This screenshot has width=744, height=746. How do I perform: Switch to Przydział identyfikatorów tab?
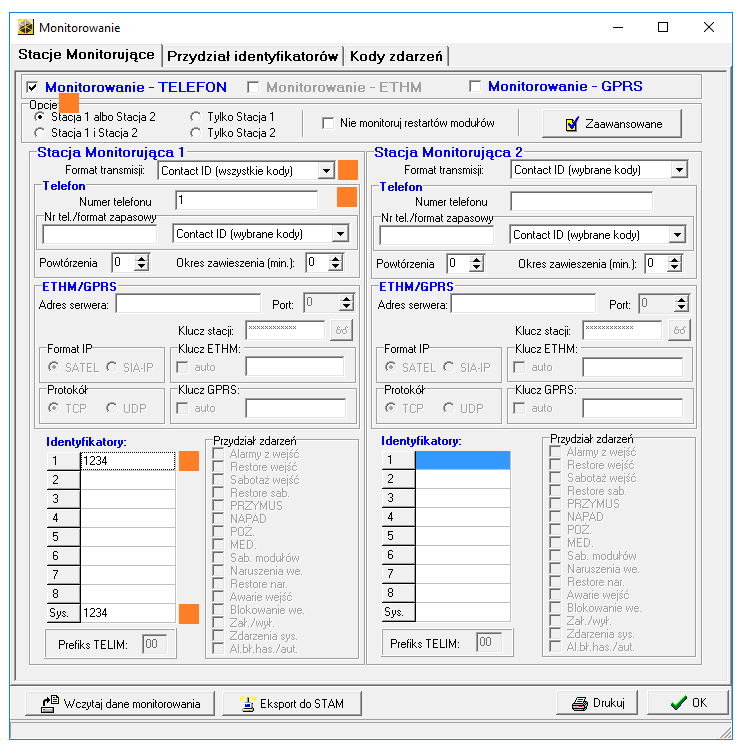[x=252, y=56]
